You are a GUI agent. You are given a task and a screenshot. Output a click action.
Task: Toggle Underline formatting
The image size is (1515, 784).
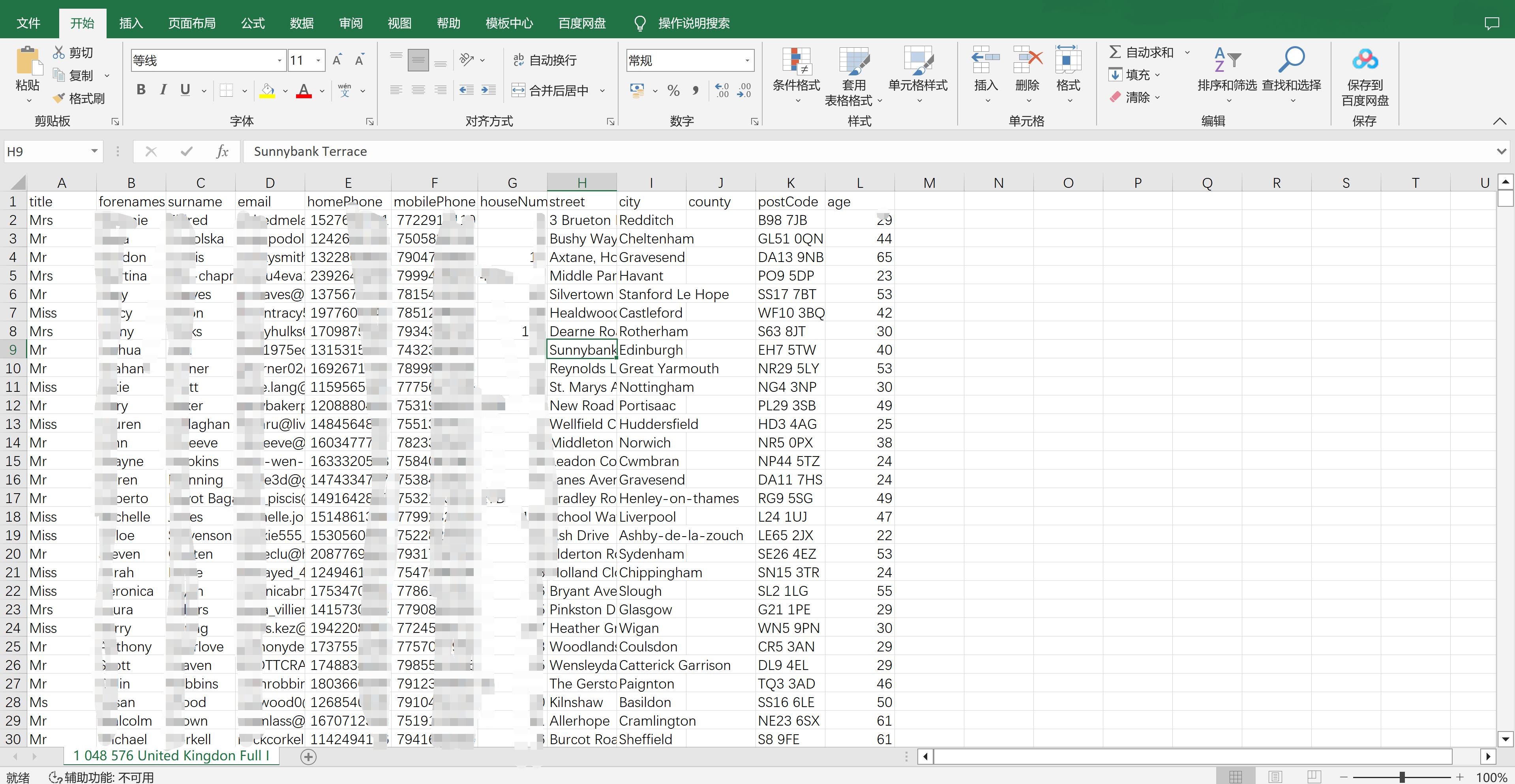pyautogui.click(x=185, y=90)
